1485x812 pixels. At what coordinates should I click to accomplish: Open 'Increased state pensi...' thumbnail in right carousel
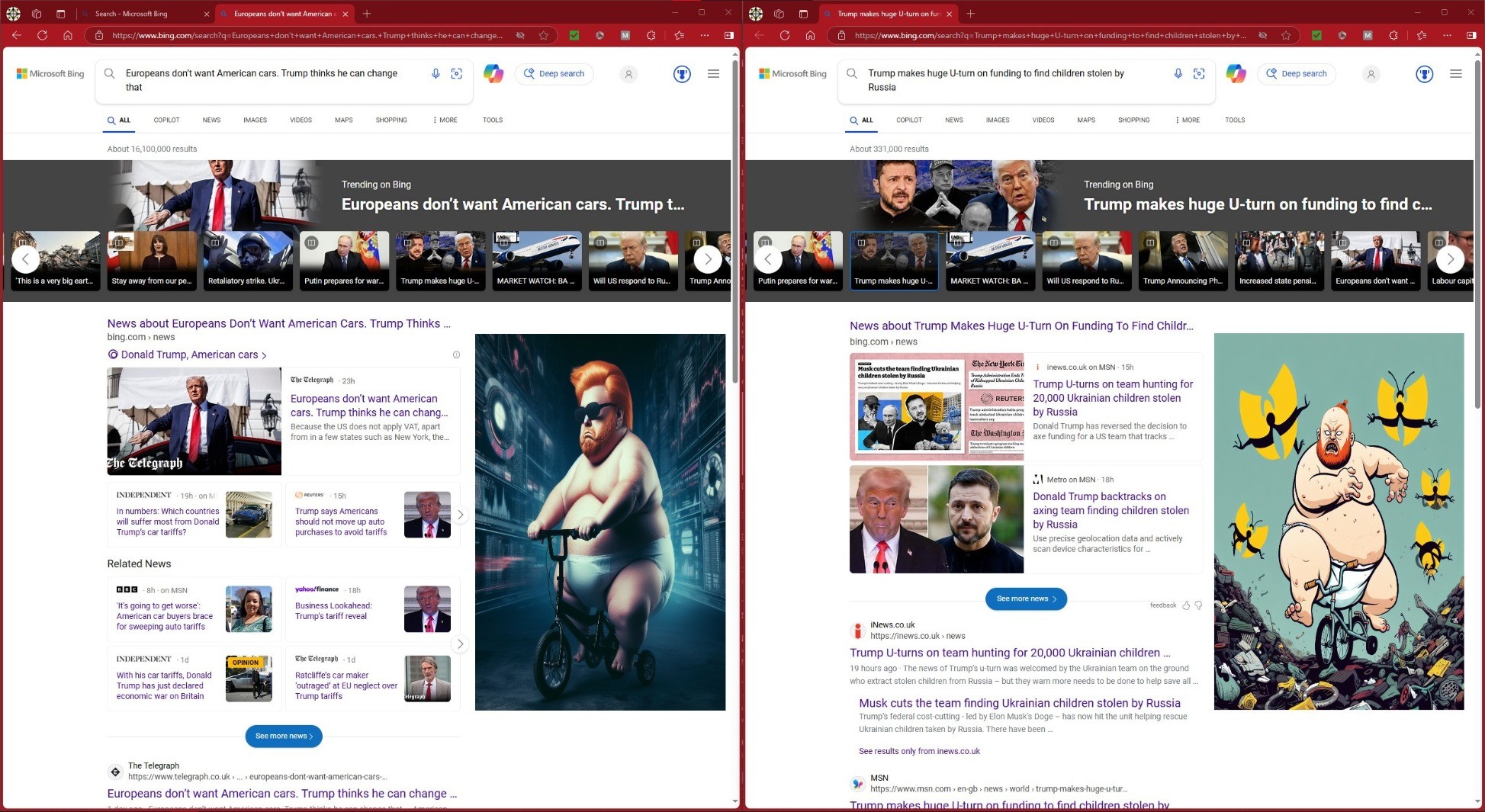pos(1279,260)
